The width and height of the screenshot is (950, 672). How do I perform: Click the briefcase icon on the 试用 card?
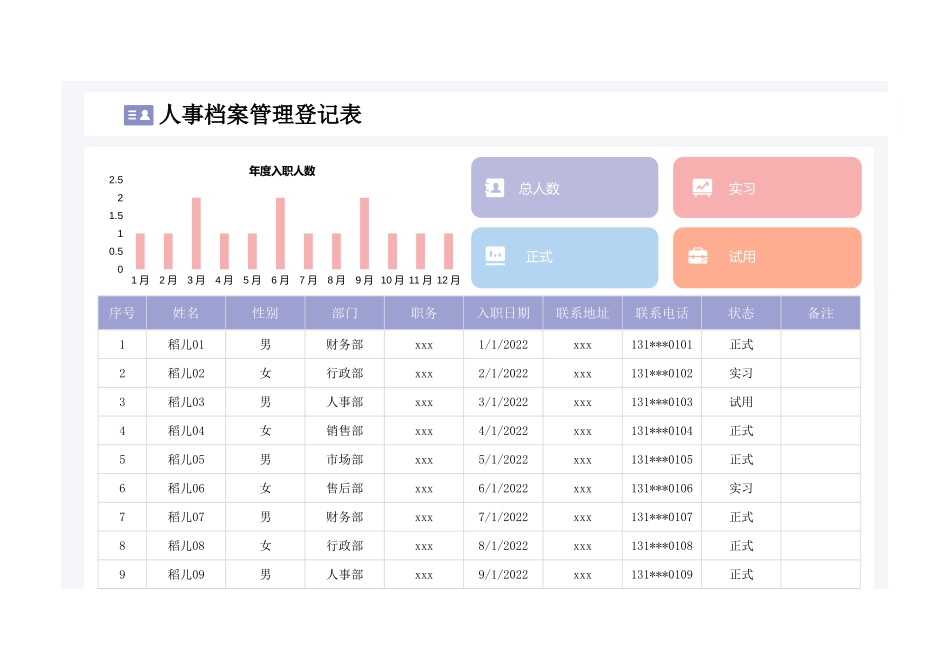700,257
